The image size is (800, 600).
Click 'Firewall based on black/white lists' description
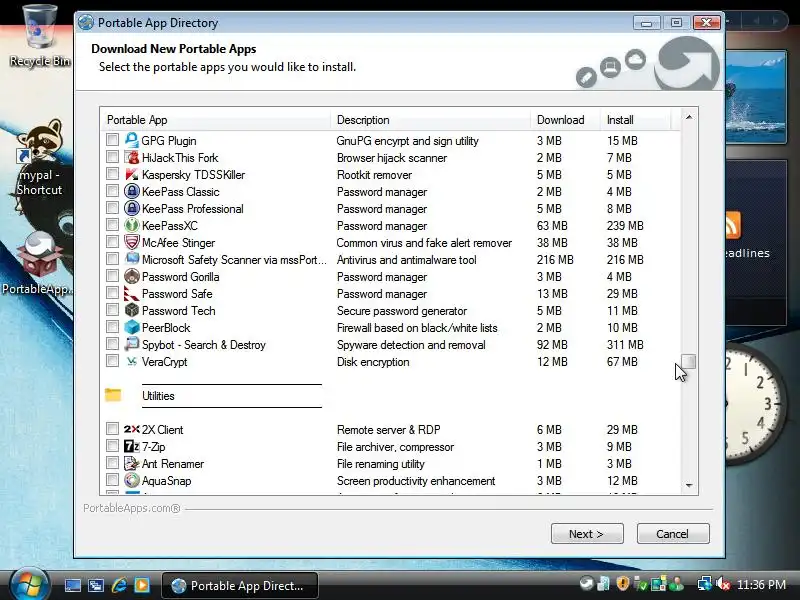click(x=417, y=328)
